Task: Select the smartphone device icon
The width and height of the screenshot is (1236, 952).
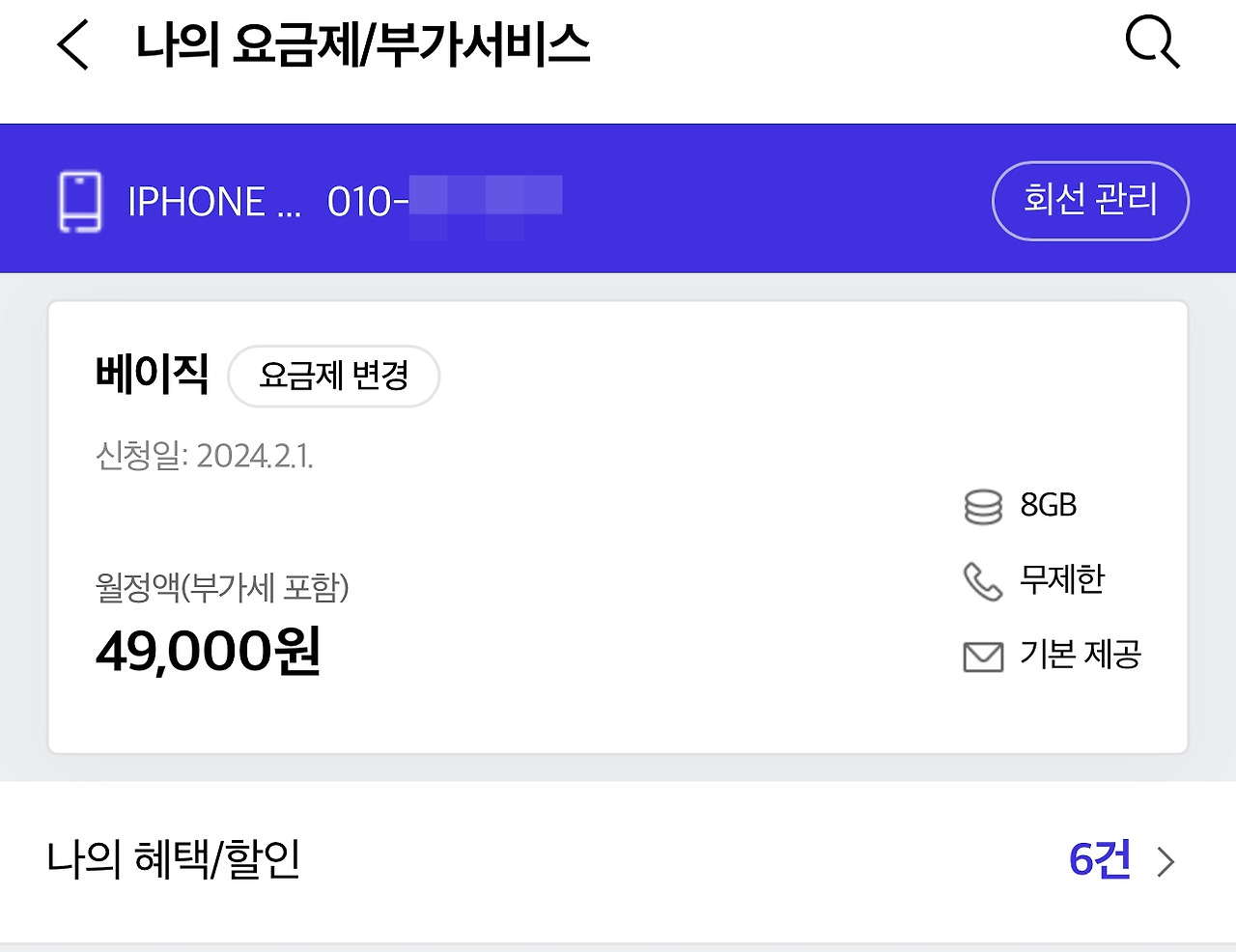Action: pyautogui.click(x=80, y=199)
